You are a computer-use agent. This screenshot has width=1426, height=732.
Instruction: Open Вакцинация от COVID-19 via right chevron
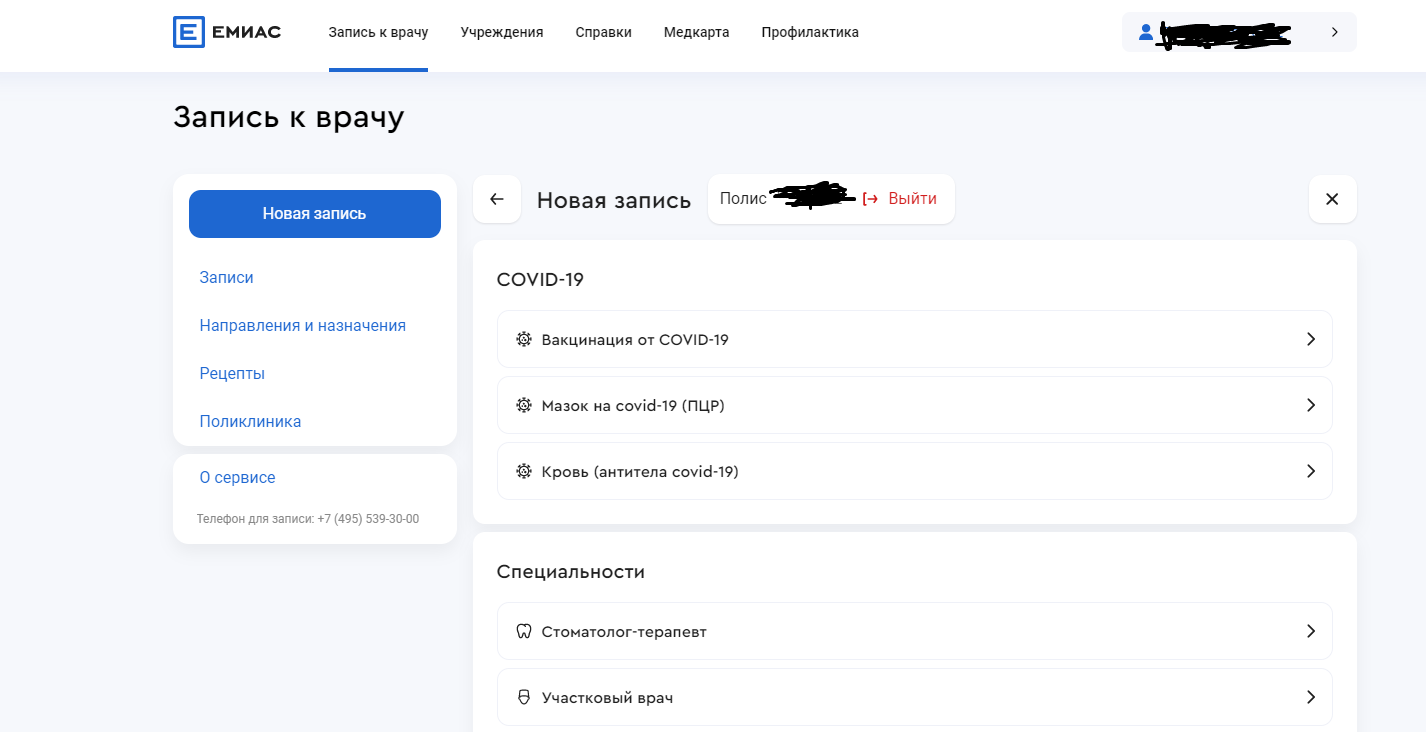(1311, 340)
